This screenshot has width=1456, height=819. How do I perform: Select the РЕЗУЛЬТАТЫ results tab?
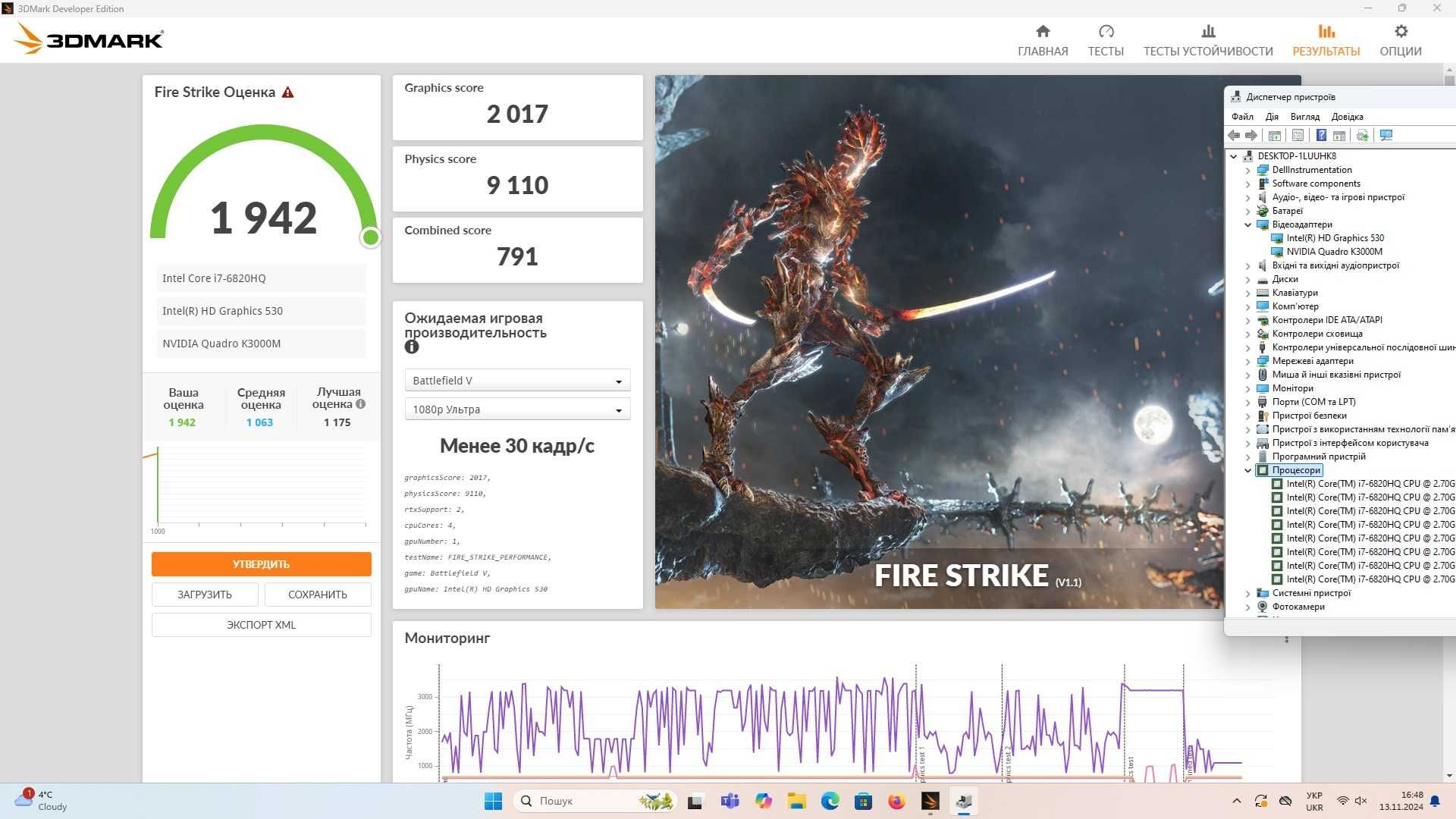coord(1326,40)
